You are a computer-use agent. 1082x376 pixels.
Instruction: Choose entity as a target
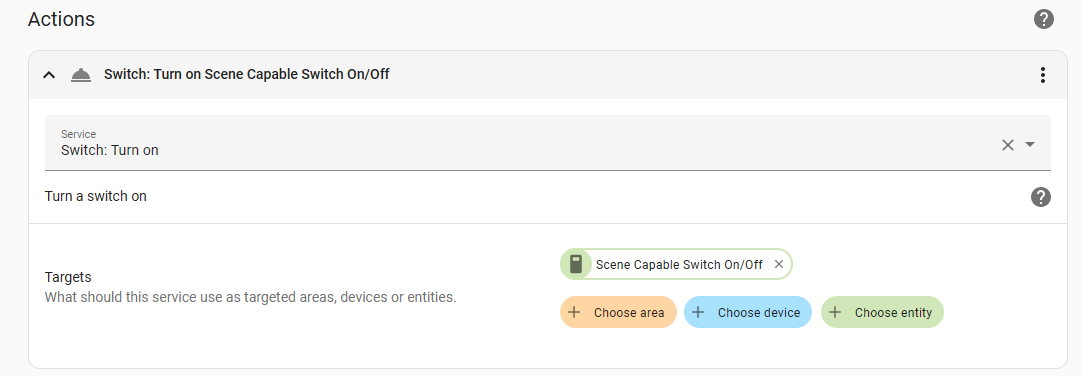(882, 313)
